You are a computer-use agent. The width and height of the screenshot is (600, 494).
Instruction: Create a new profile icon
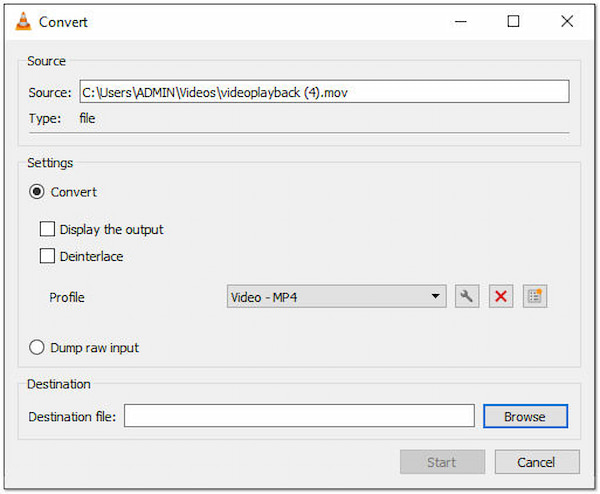coord(535,296)
